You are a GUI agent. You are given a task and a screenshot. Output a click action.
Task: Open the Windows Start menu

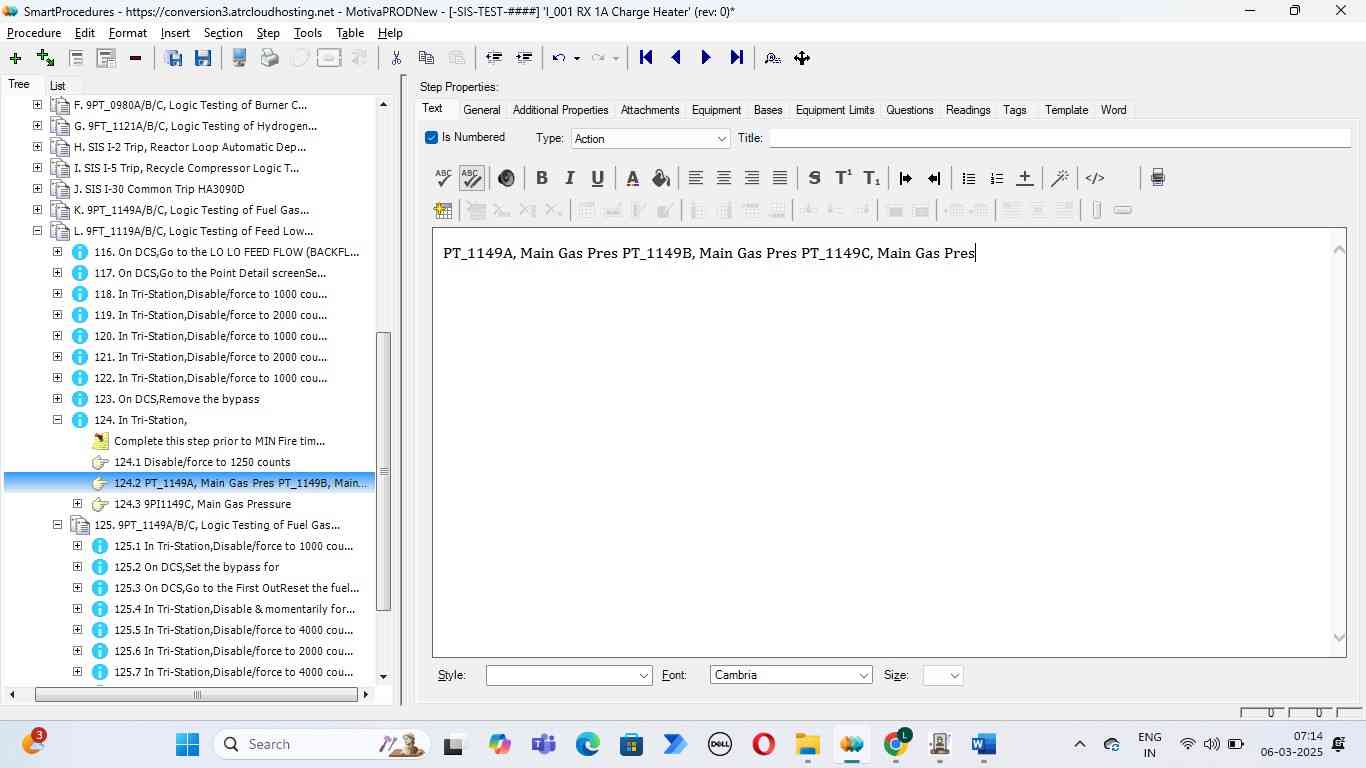[x=187, y=744]
